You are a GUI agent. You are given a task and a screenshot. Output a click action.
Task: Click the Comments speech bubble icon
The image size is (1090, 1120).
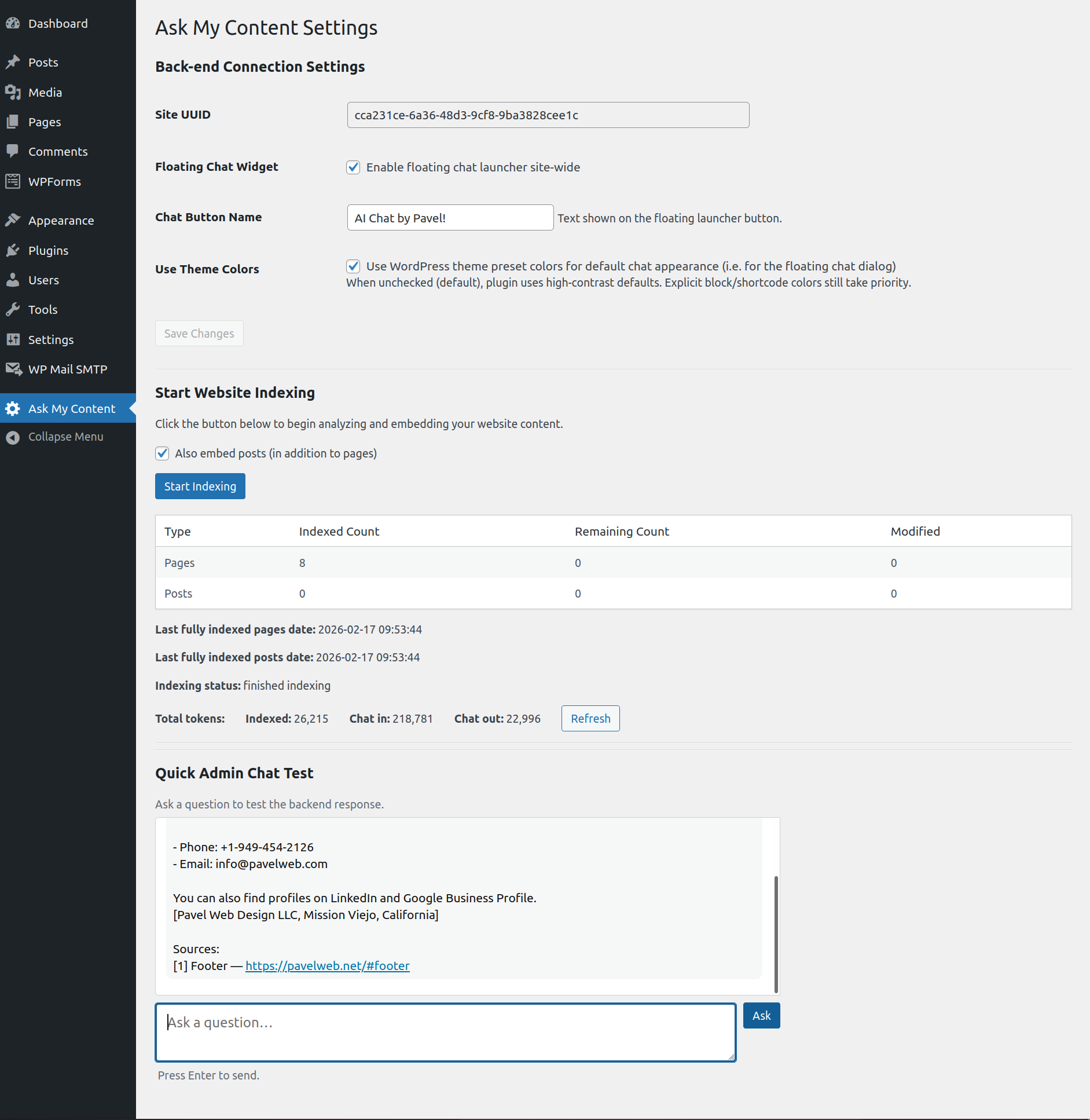click(x=13, y=151)
